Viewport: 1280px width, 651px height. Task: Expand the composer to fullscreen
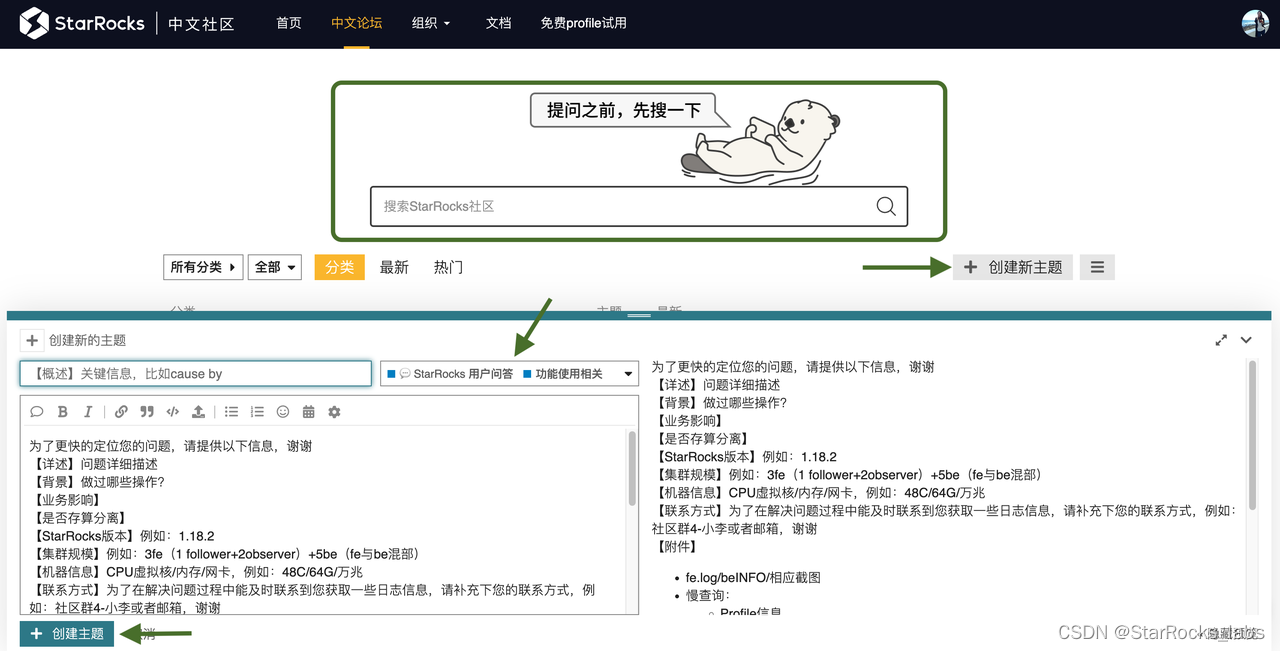point(1221,339)
